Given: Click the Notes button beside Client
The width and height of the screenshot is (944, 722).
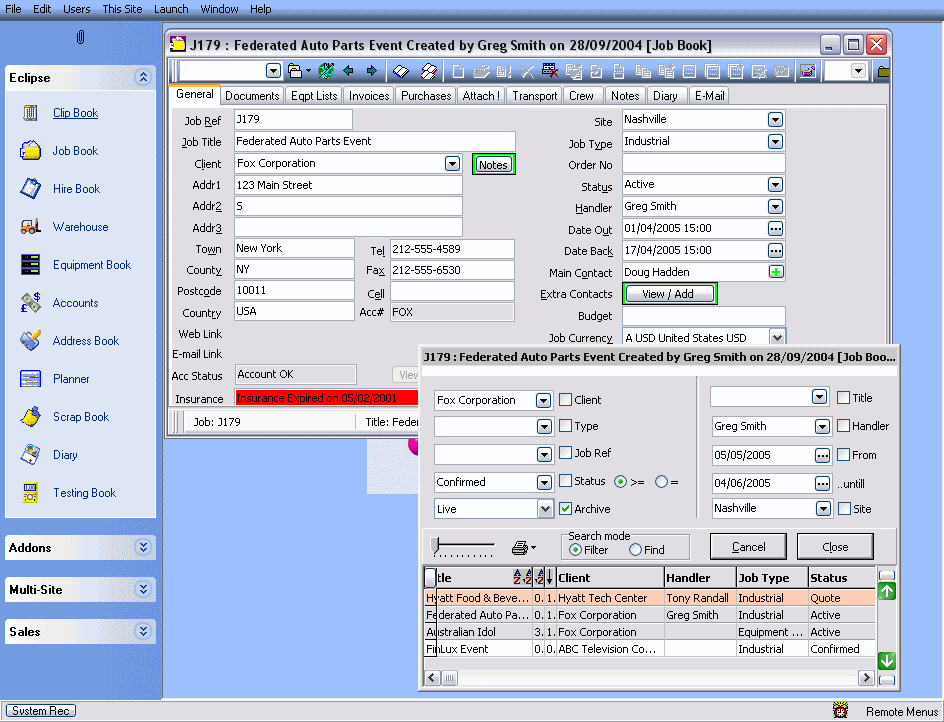Looking at the screenshot, I should coord(494,164).
